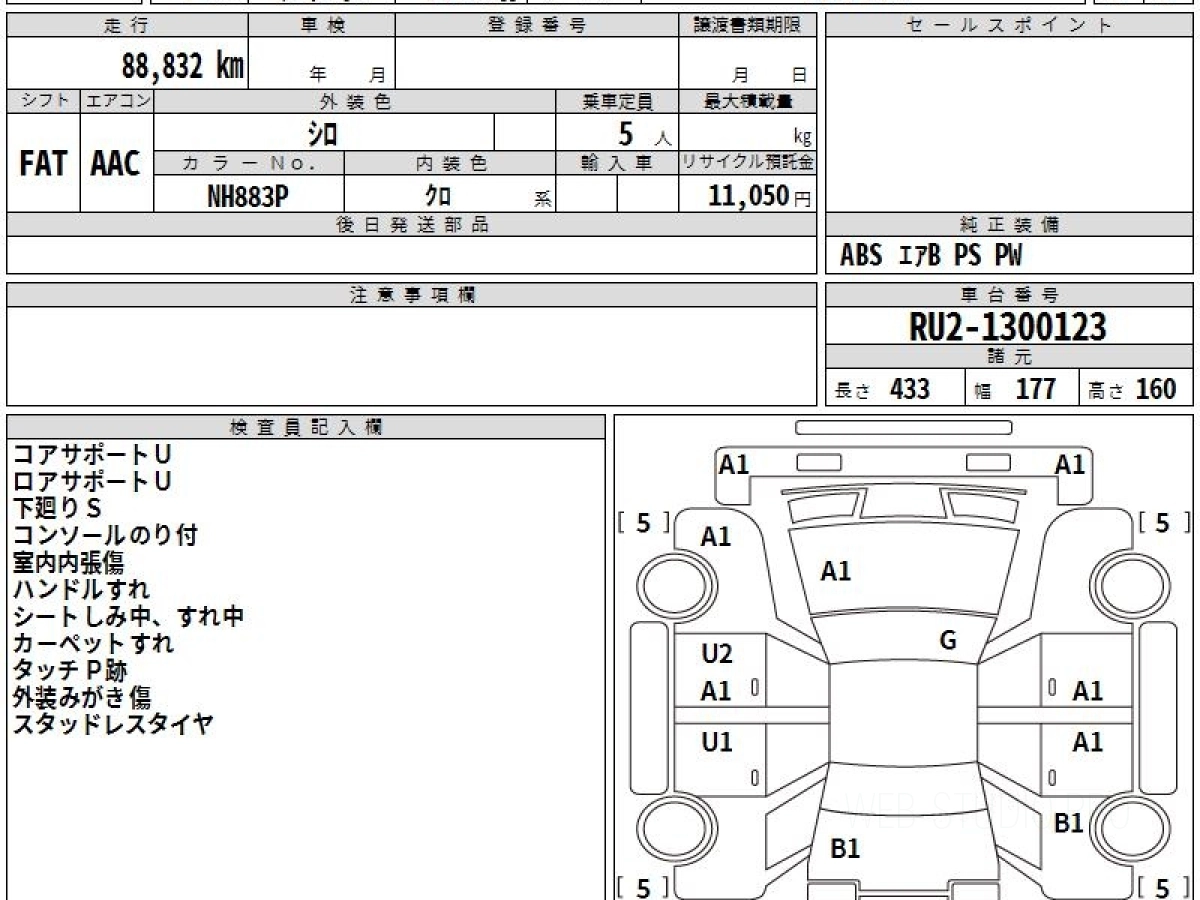Viewport: 1200px width, 900px height.
Task: Click the エアコン label
Action: point(117,101)
